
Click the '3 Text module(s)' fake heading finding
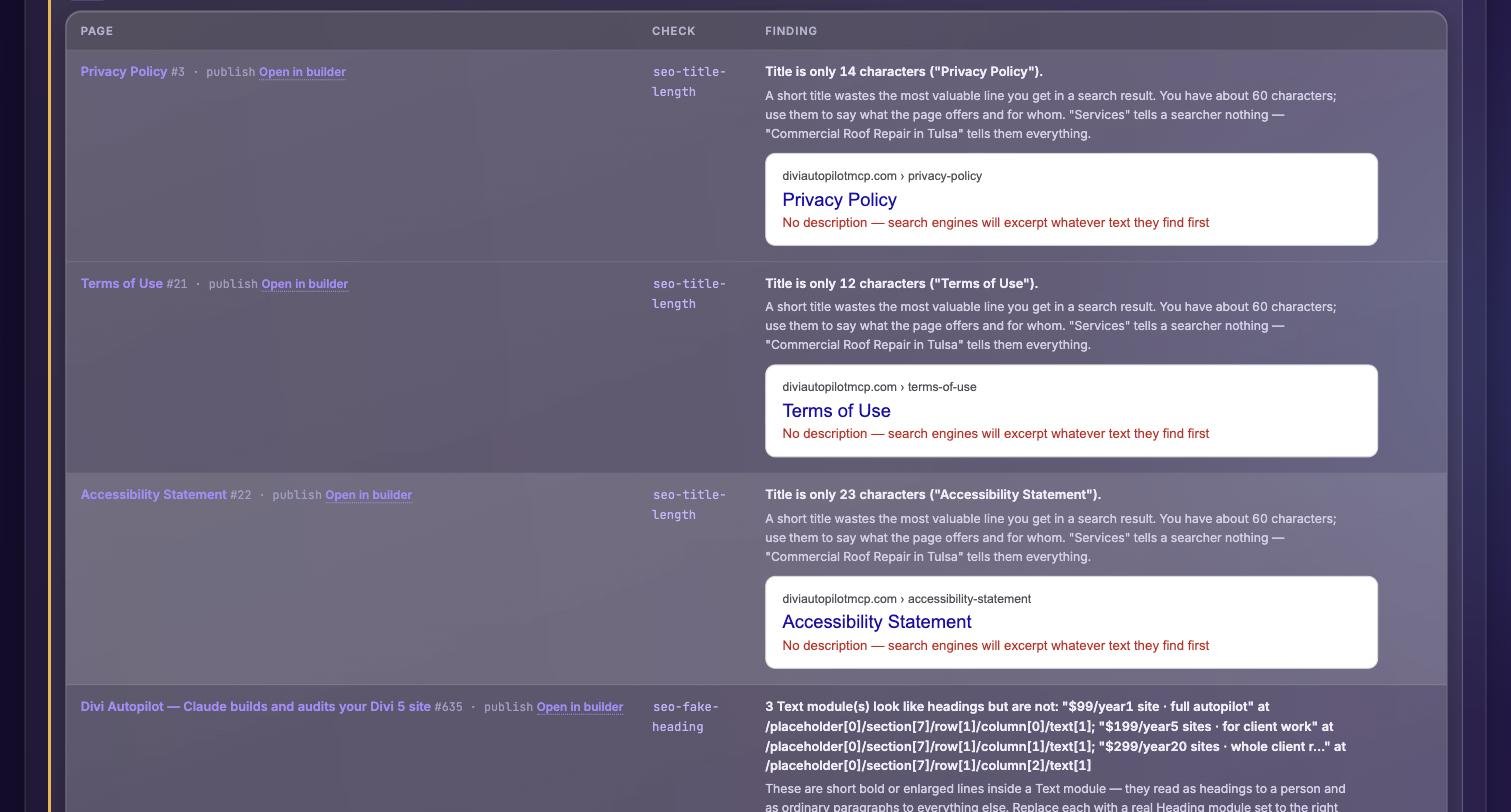tap(1055, 736)
